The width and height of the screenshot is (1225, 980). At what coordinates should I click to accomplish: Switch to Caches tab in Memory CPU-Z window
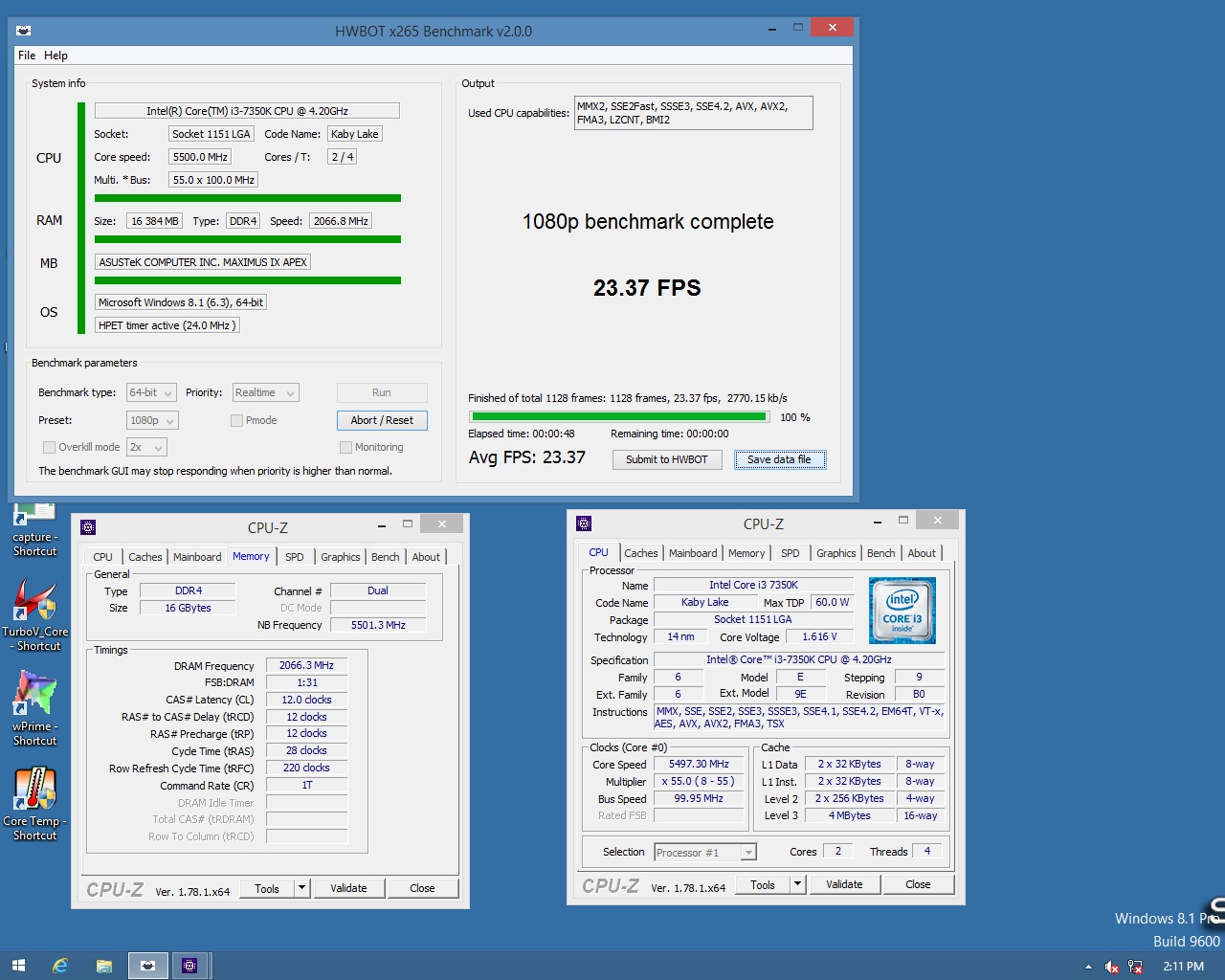pyautogui.click(x=145, y=557)
